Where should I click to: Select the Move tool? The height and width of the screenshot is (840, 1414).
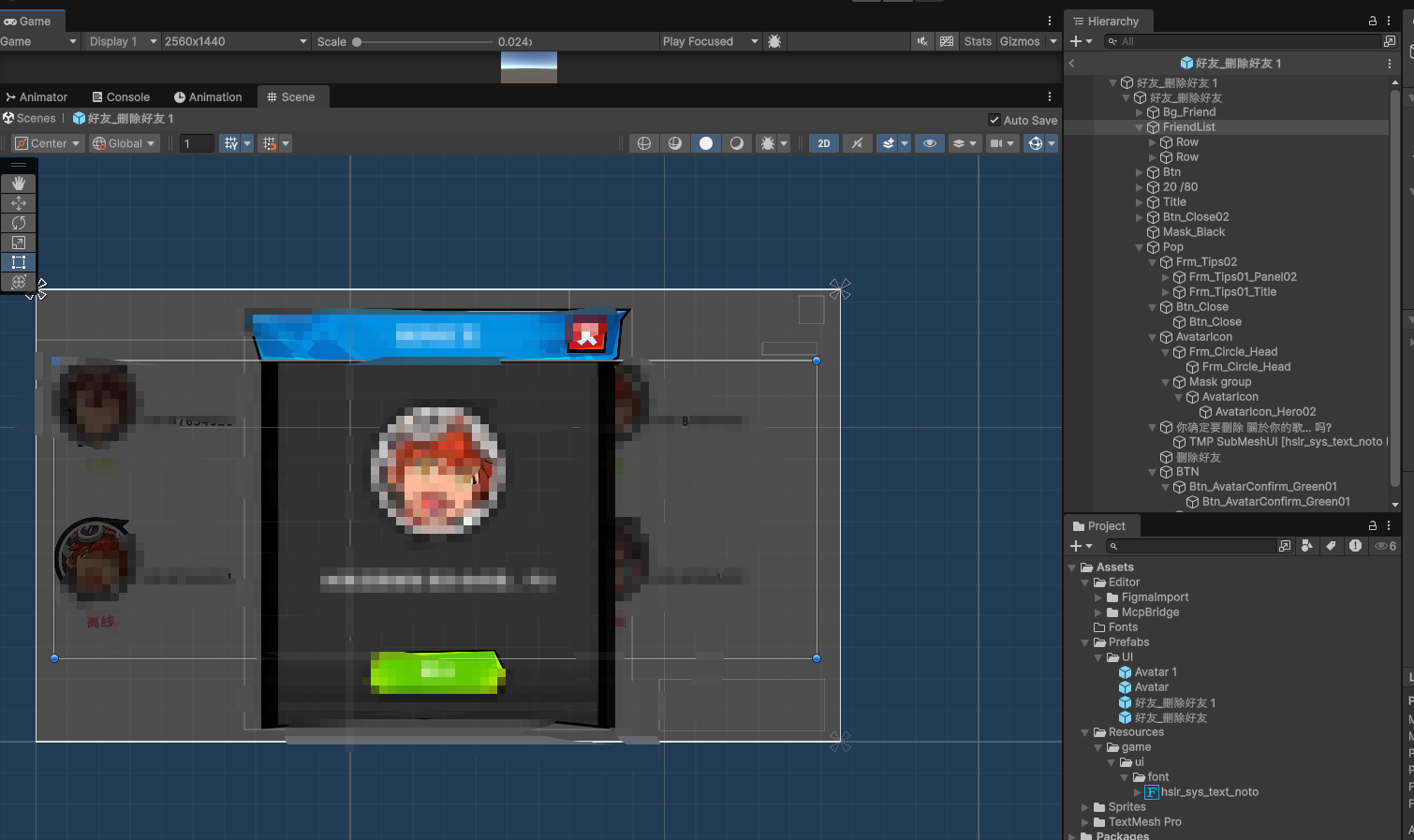pos(19,203)
